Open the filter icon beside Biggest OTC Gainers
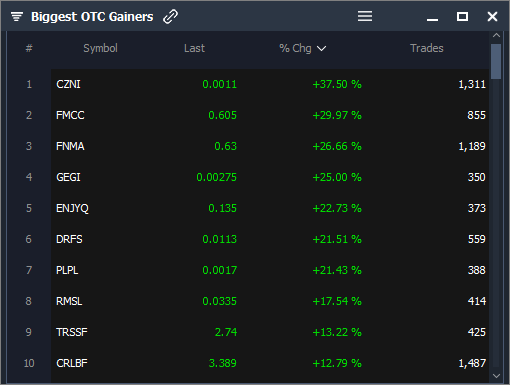This screenshot has height=385, width=510. pos(17,16)
